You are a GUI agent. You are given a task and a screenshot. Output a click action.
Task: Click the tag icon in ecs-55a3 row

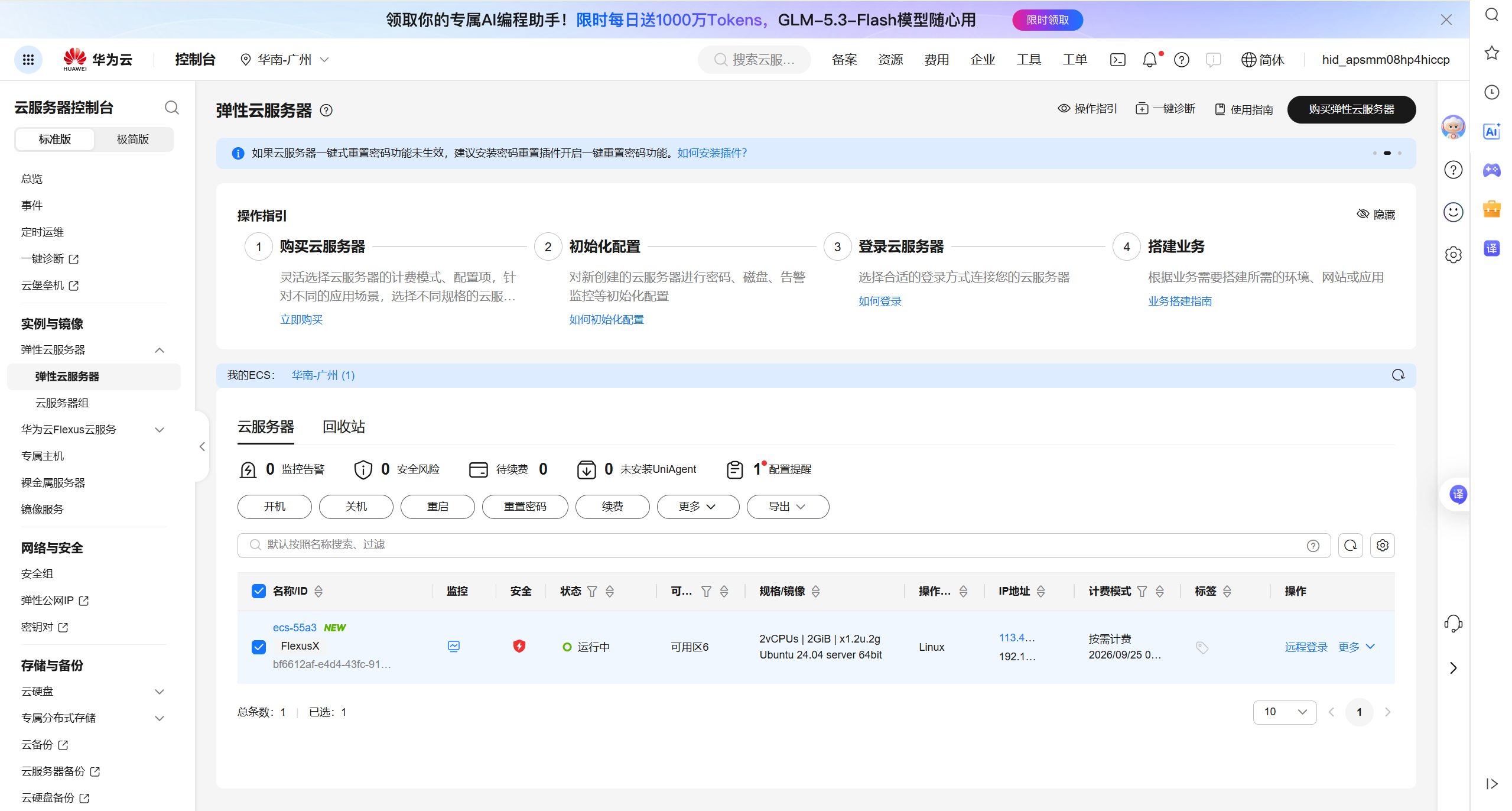(1201, 647)
